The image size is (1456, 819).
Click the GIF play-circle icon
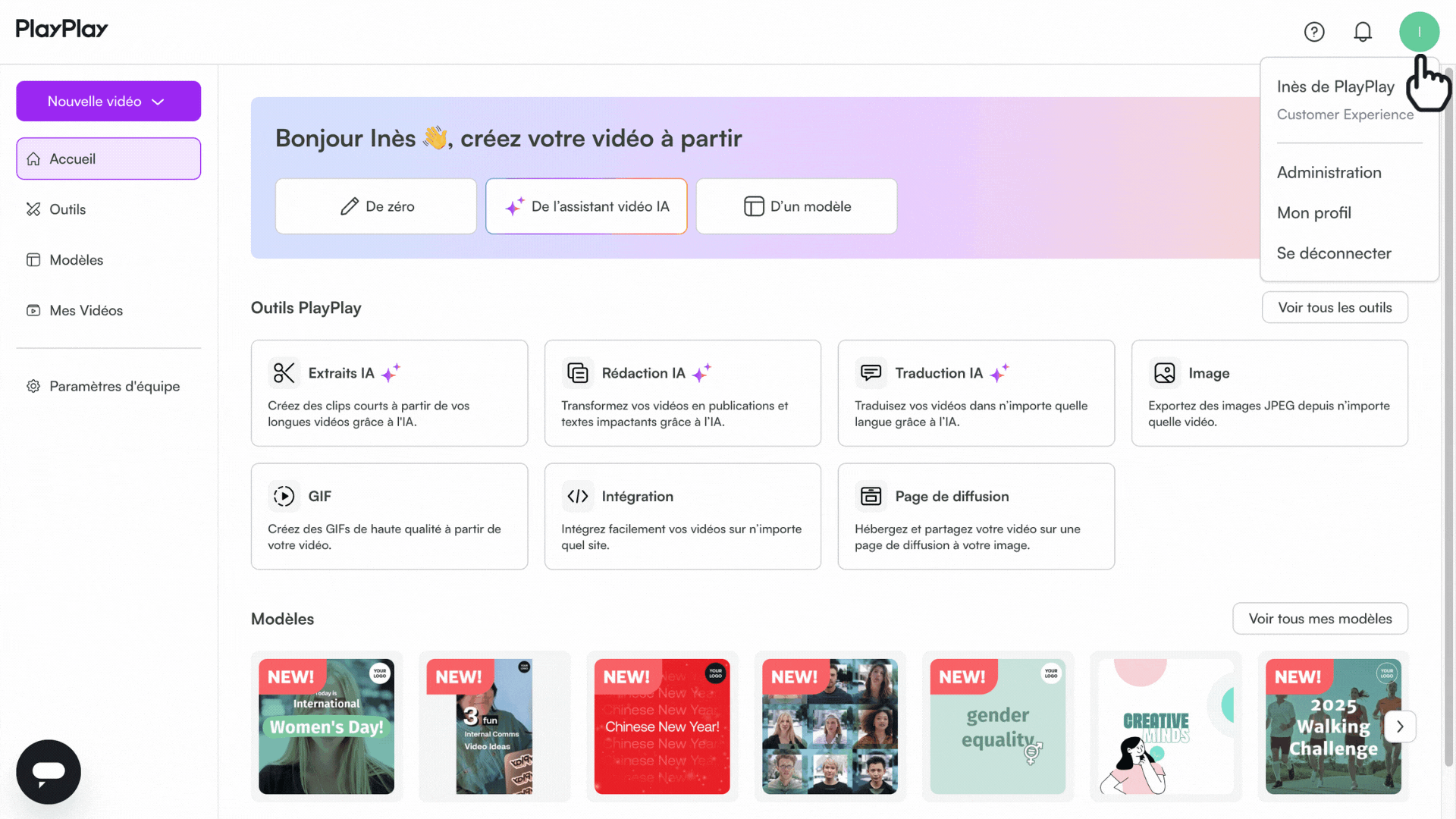coord(284,496)
